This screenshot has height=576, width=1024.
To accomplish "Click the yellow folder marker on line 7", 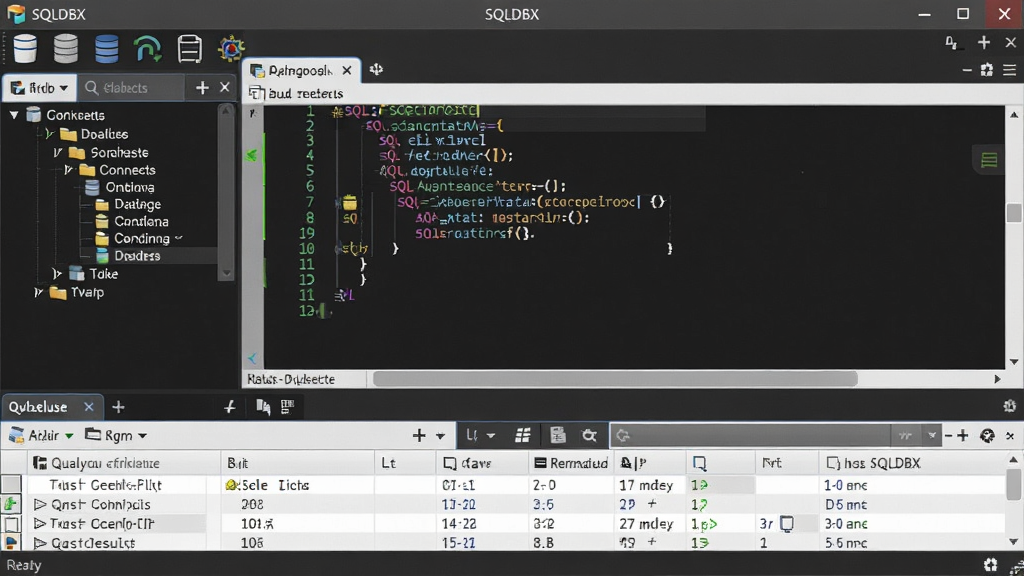I will pos(350,202).
